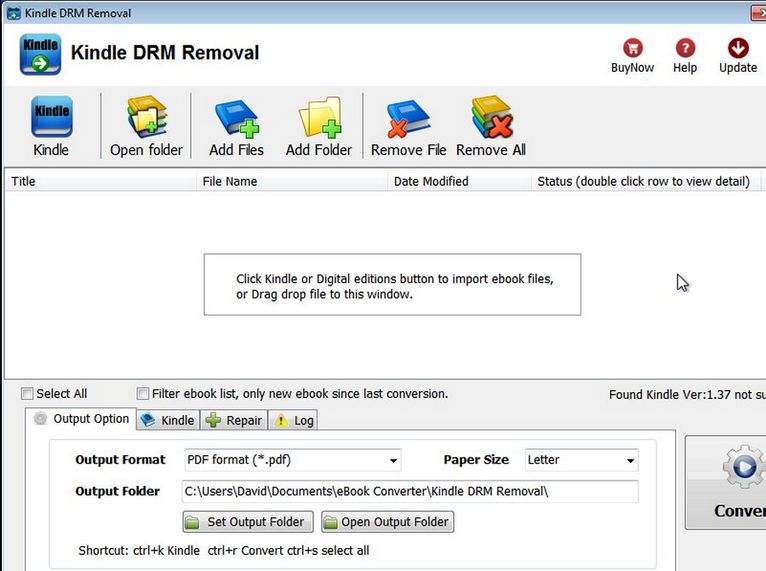Open the source folder via Open folder
766x571 pixels.
[146, 126]
